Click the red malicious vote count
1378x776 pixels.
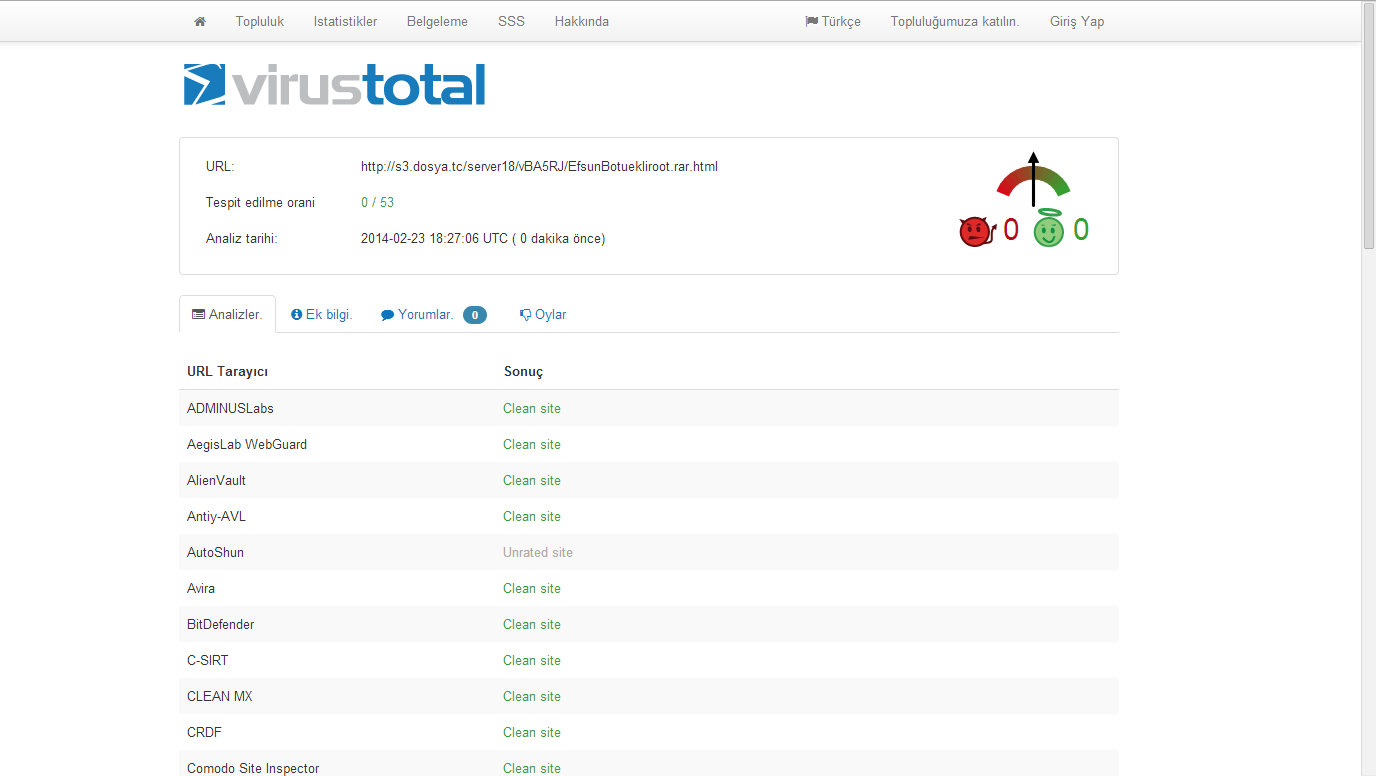pyautogui.click(x=1011, y=230)
